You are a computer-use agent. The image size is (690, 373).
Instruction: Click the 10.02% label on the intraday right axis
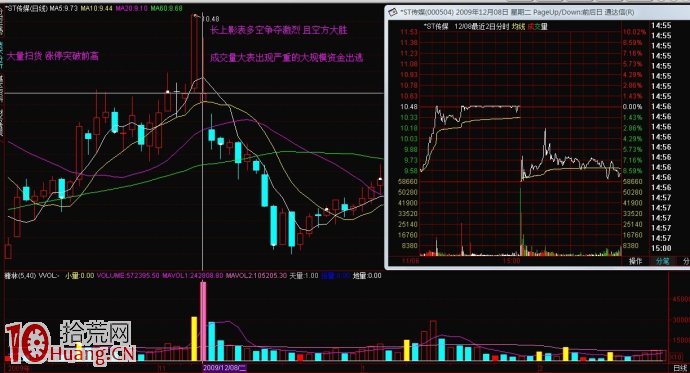tap(634, 32)
